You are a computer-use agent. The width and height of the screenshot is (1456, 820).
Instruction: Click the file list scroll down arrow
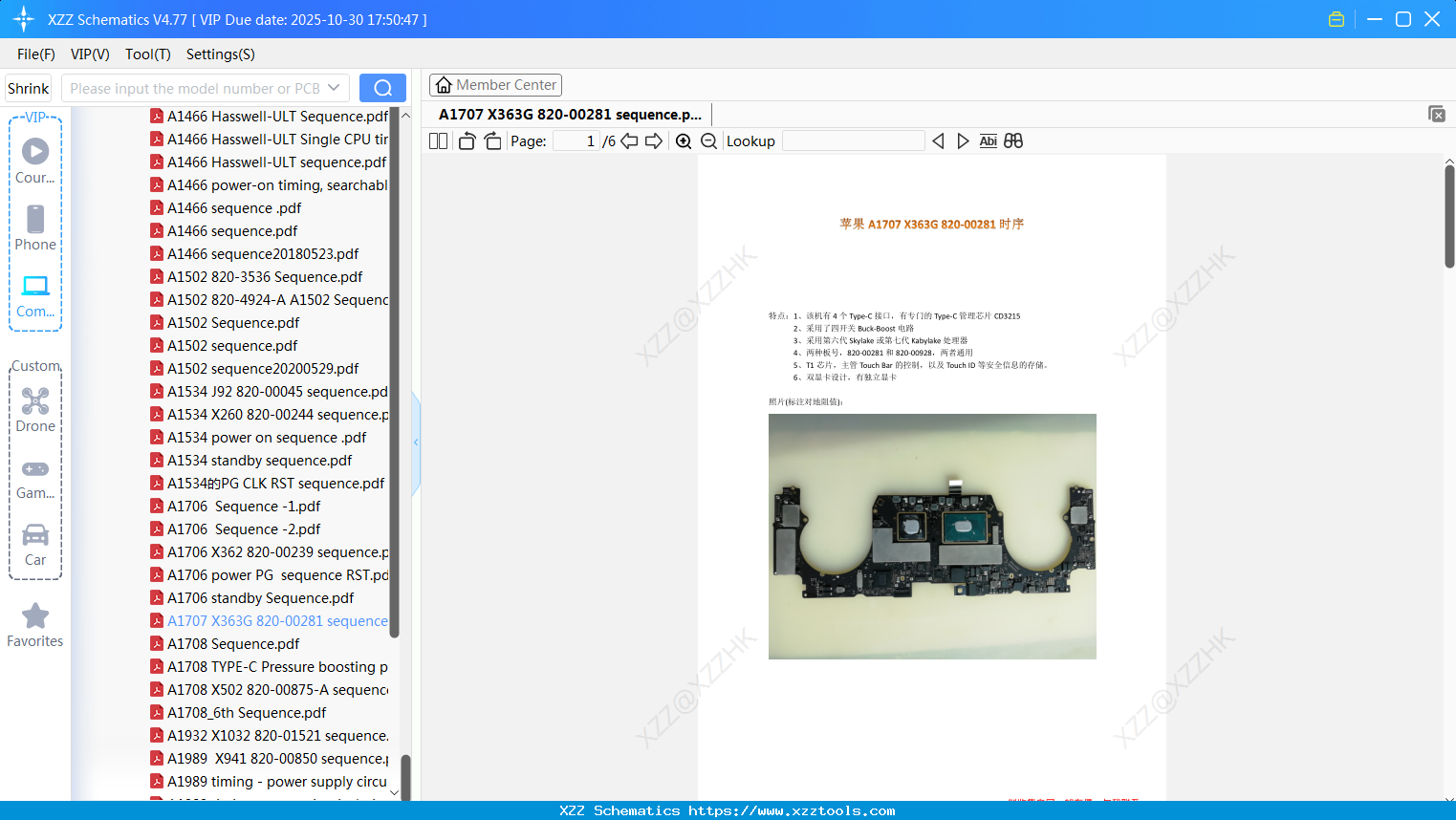[394, 793]
